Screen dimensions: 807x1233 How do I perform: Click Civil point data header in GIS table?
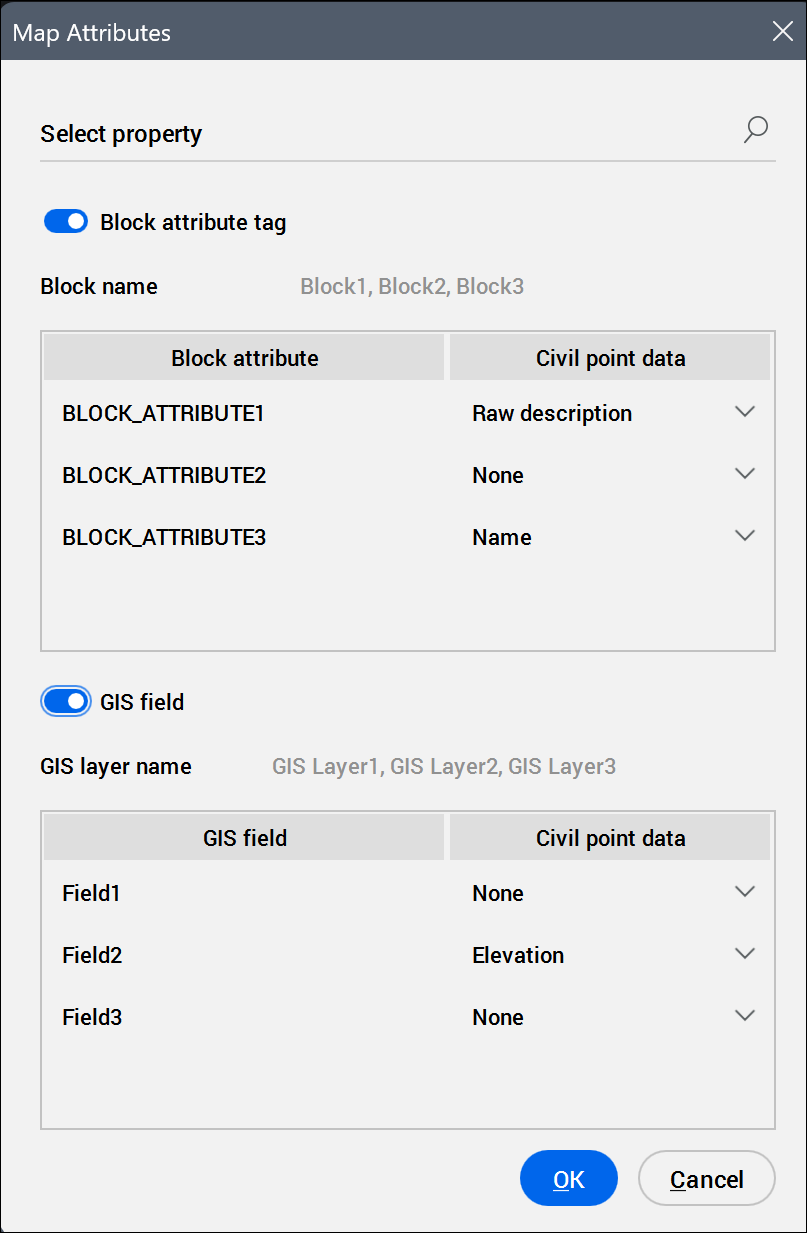point(610,838)
